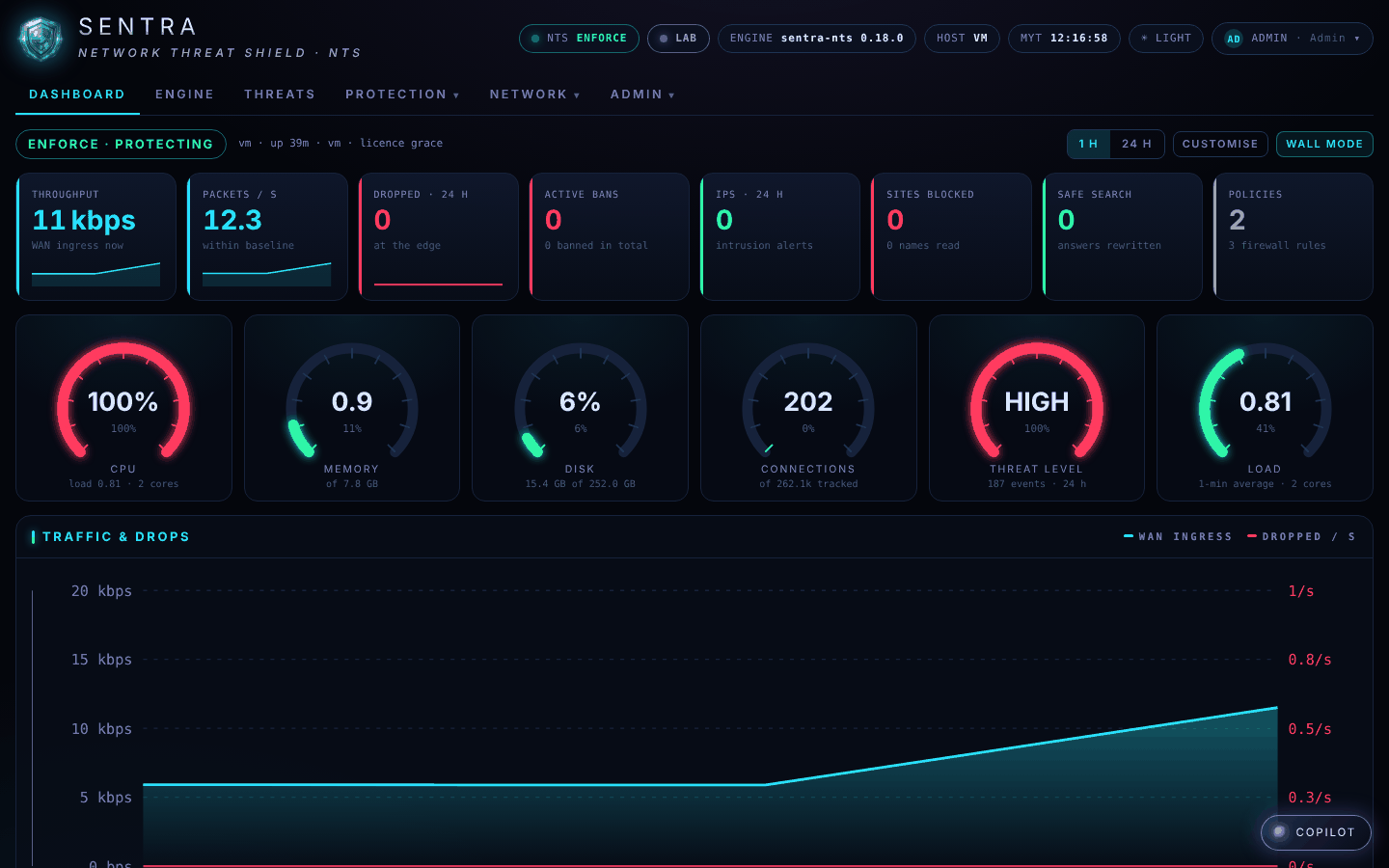Open the ACTIVE BANS card
This screenshot has width=1389, height=868.
(609, 237)
